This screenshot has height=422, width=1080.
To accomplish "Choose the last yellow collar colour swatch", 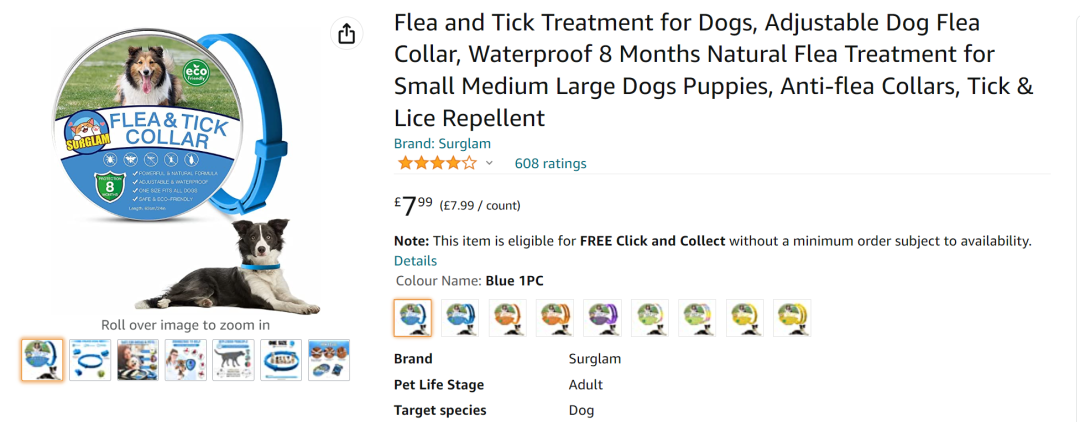I will tap(792, 318).
